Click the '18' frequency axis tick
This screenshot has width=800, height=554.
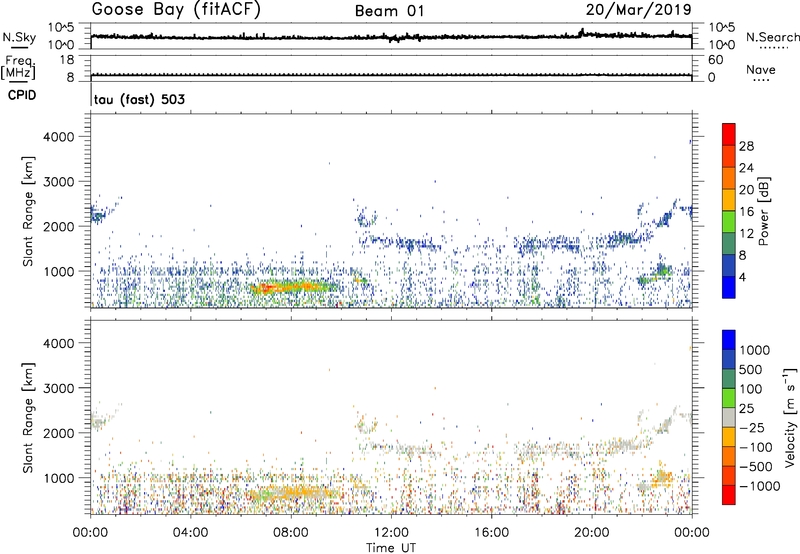tap(67, 60)
